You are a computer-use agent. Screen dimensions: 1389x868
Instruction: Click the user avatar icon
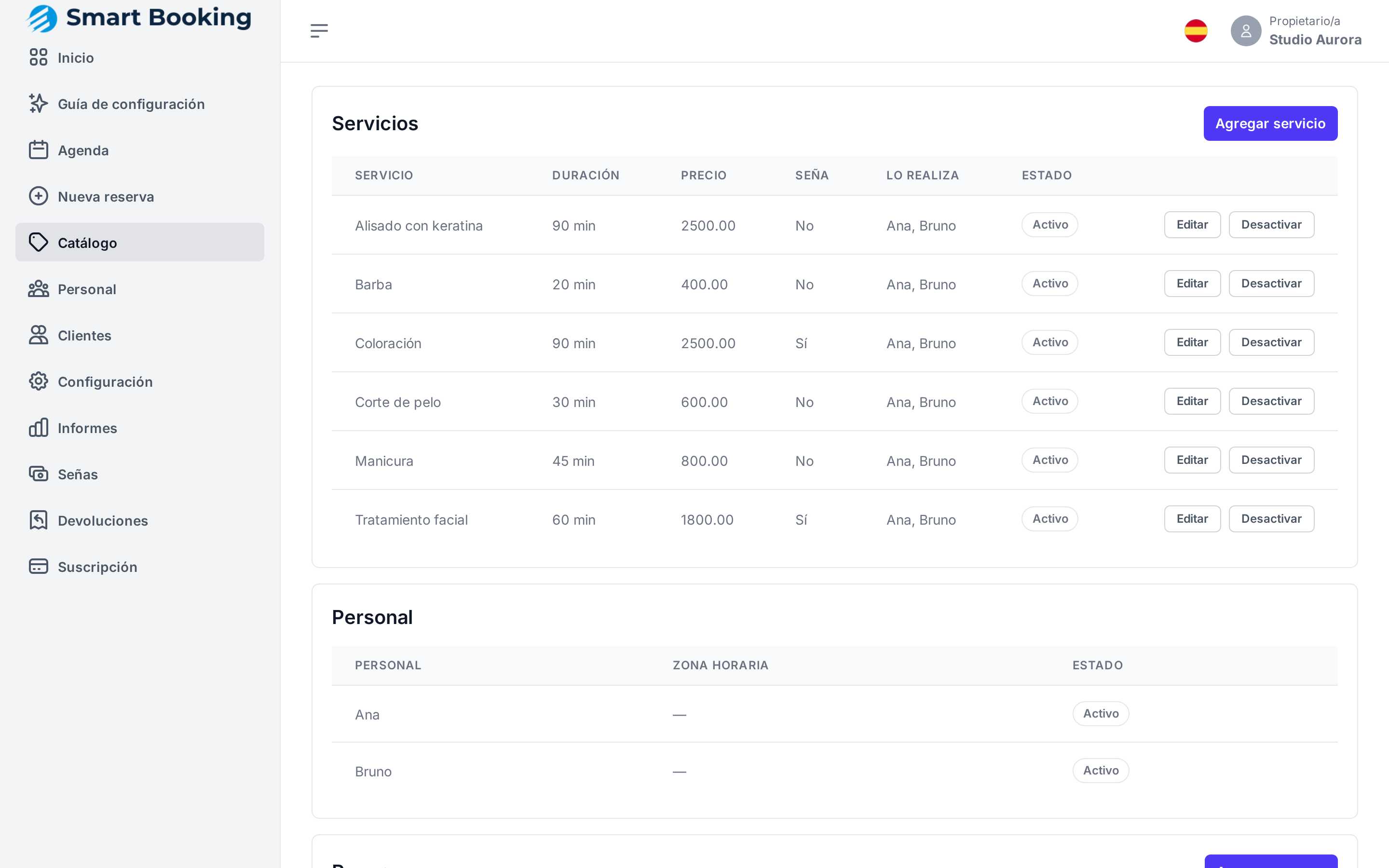1246,31
